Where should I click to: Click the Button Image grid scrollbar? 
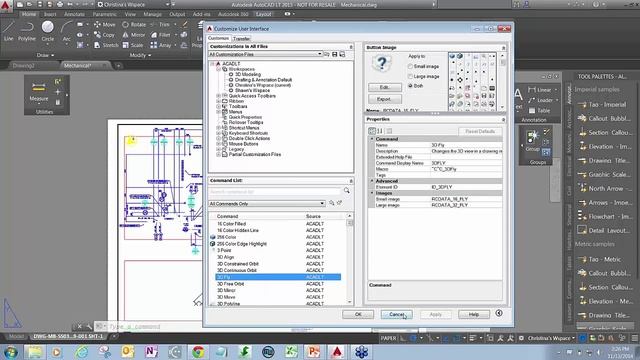(x=502, y=81)
